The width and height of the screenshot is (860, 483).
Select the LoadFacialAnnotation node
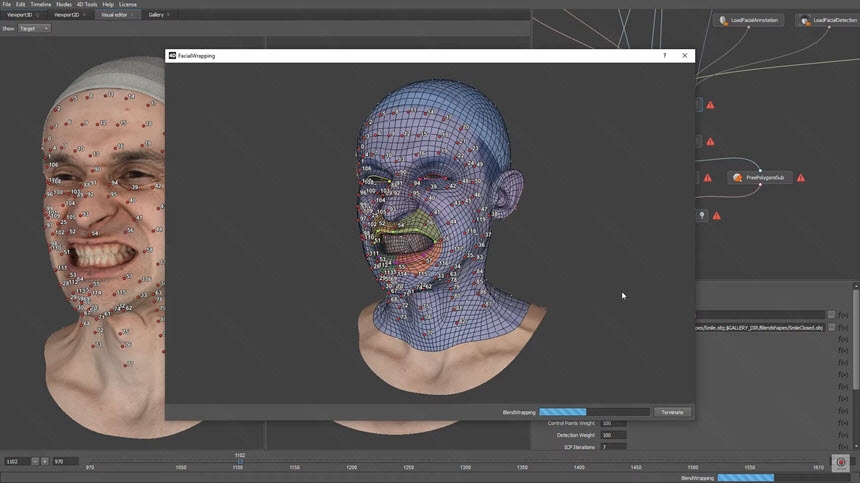[x=749, y=20]
